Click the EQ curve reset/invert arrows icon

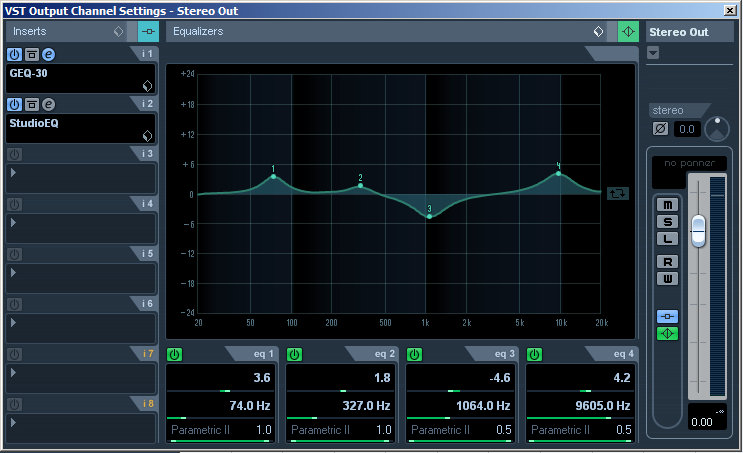[617, 193]
